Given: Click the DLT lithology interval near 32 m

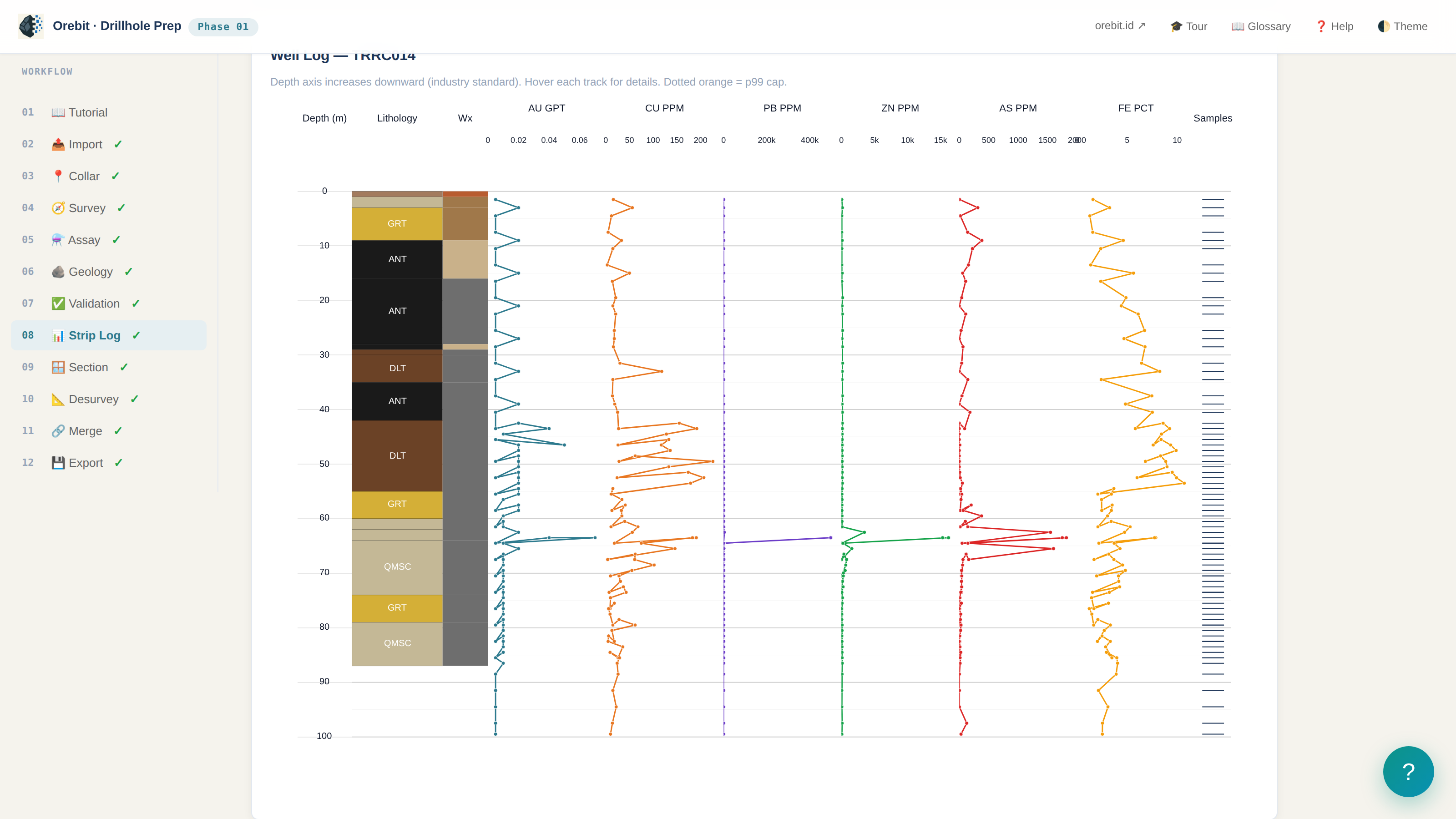Looking at the screenshot, I should click(397, 366).
